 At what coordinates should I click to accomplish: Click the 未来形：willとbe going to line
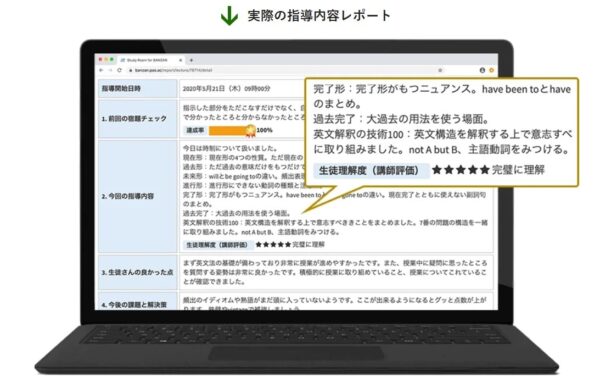point(244,176)
